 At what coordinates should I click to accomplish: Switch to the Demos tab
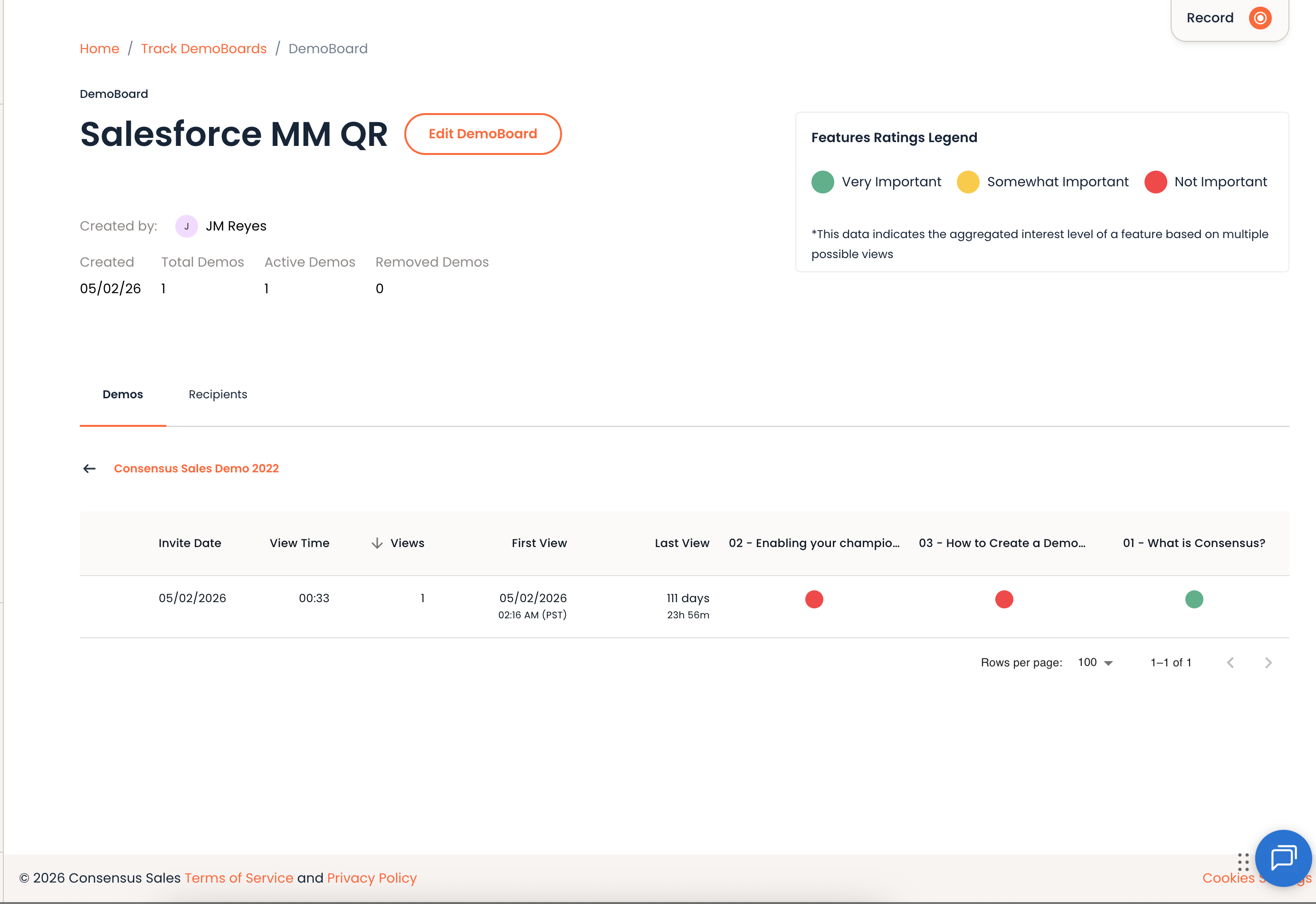[123, 395]
